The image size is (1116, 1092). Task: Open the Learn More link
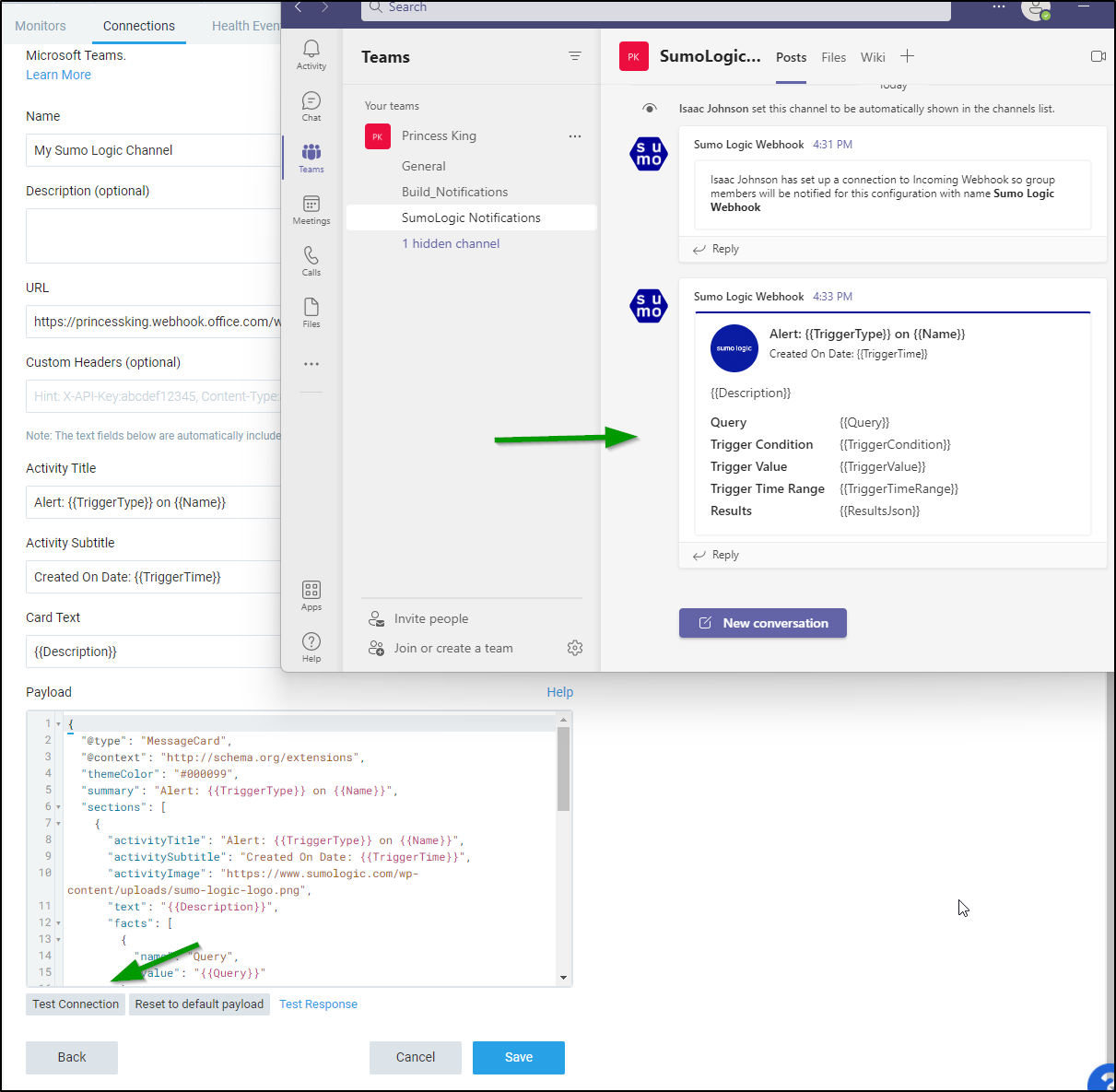pyautogui.click(x=58, y=75)
